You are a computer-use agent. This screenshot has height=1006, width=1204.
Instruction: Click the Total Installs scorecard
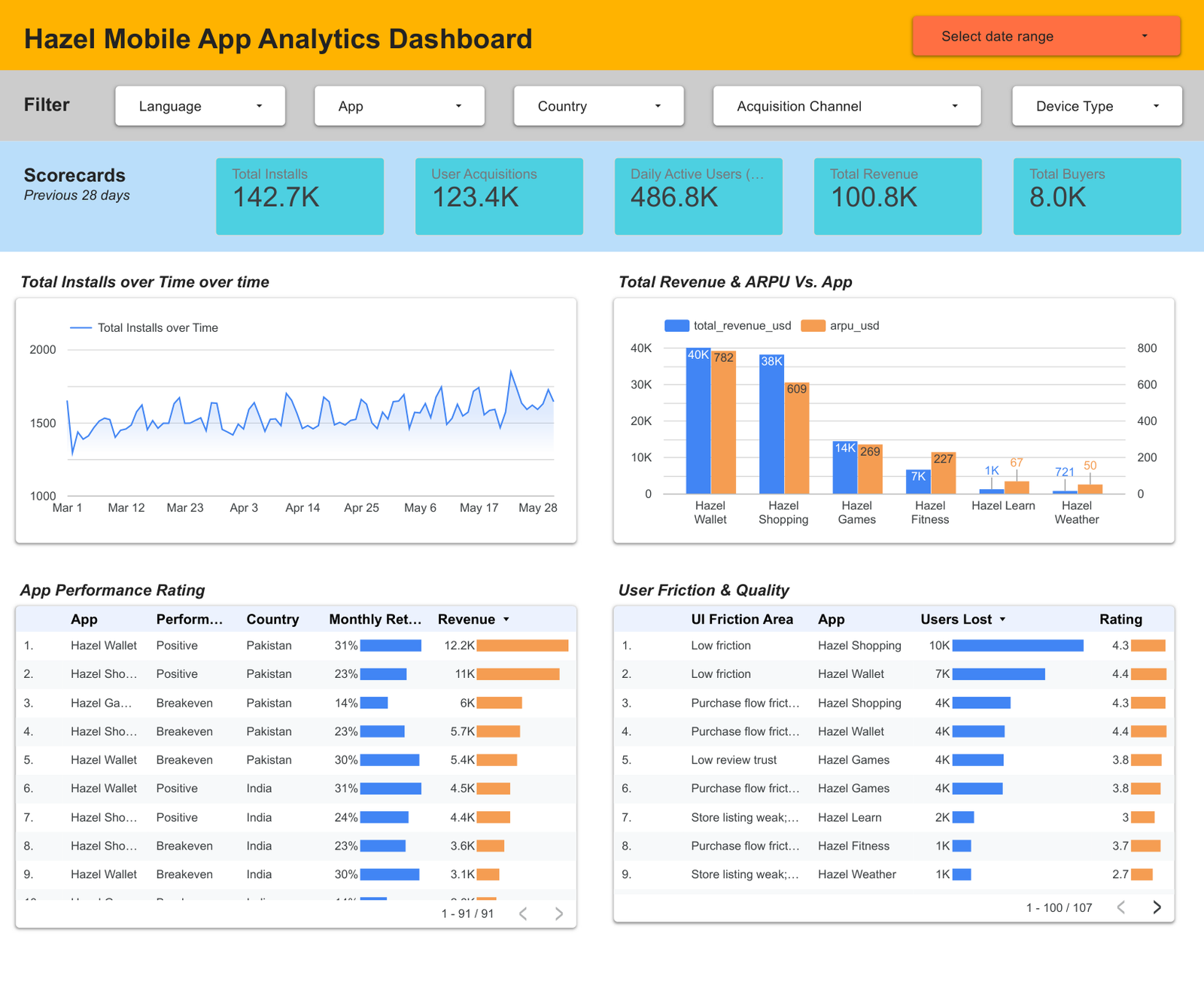tap(299, 196)
